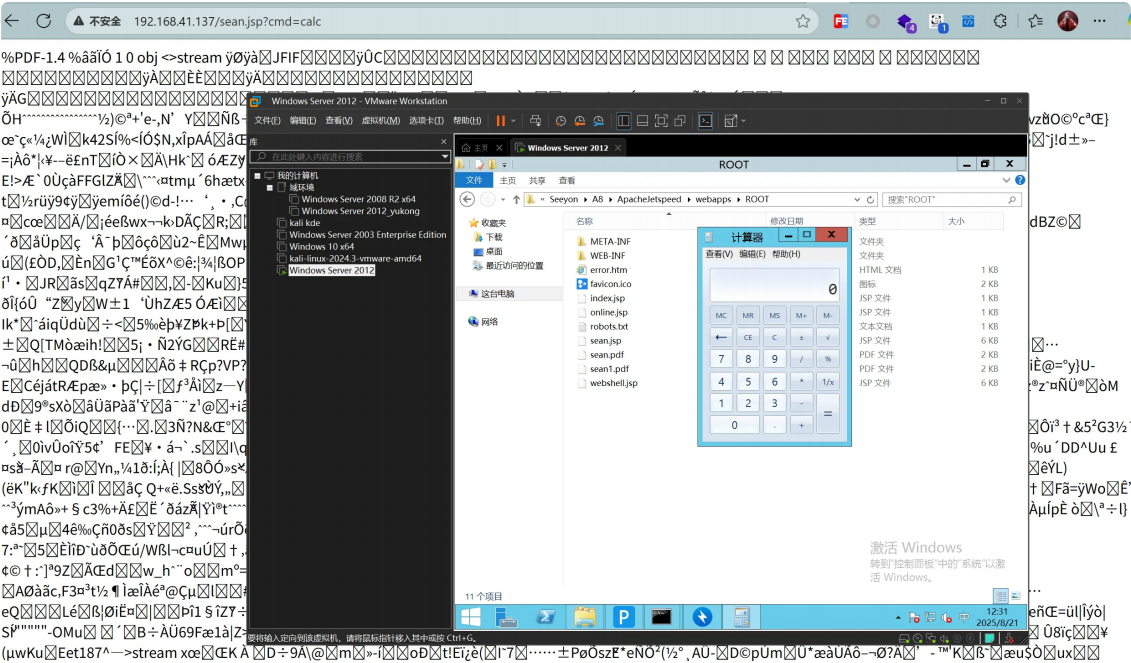Open browser extensions puzzle icon

pos(1000,22)
